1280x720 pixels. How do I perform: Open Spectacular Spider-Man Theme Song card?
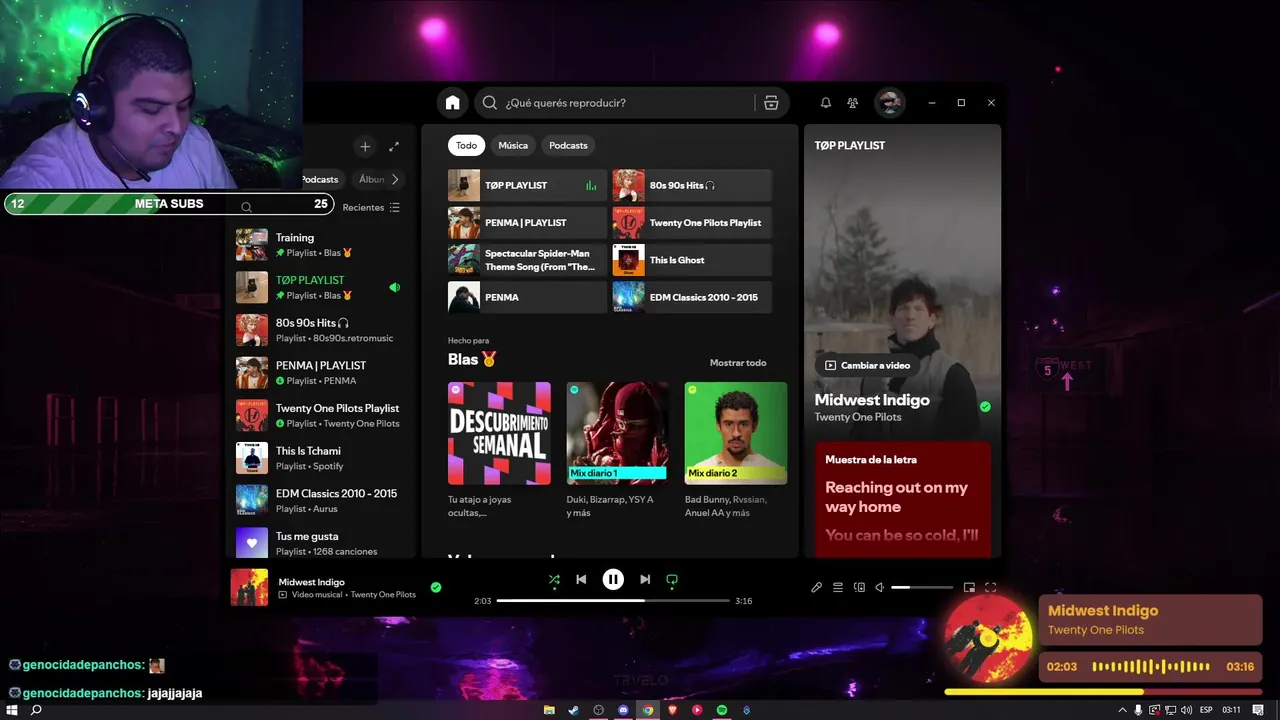pyautogui.click(x=527, y=260)
